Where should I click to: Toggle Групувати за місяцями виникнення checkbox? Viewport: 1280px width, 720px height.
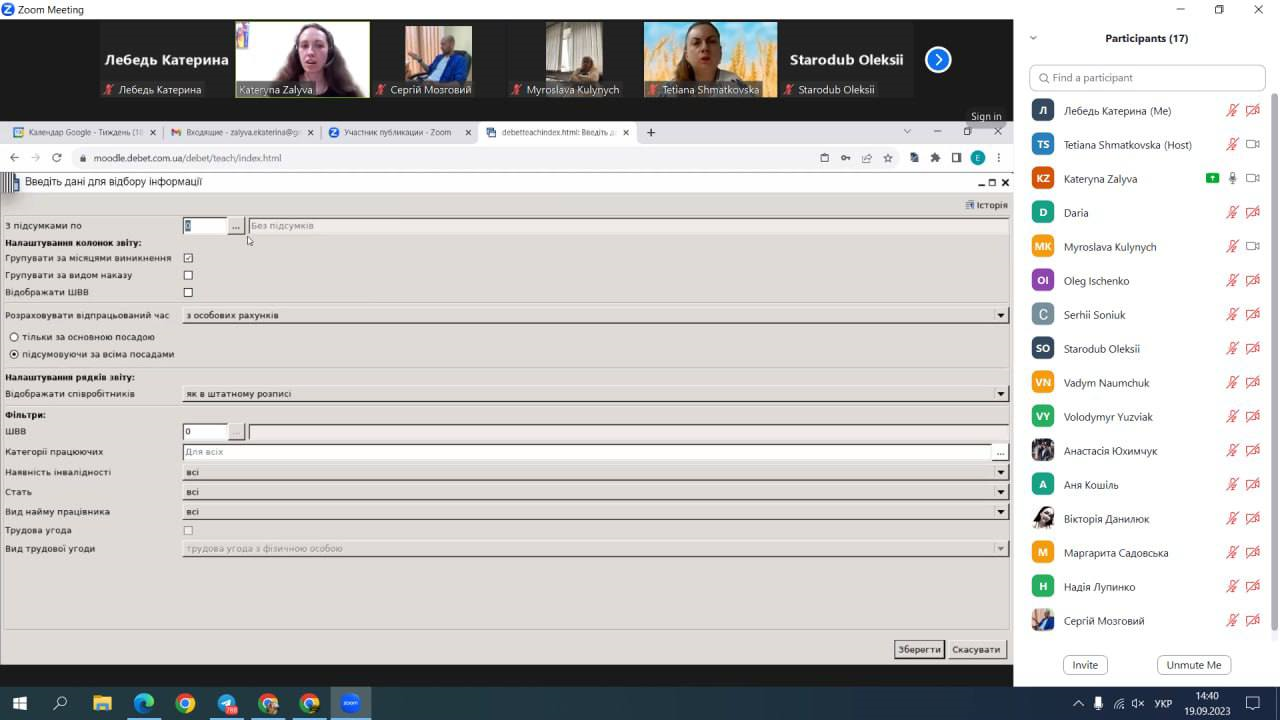(188, 258)
